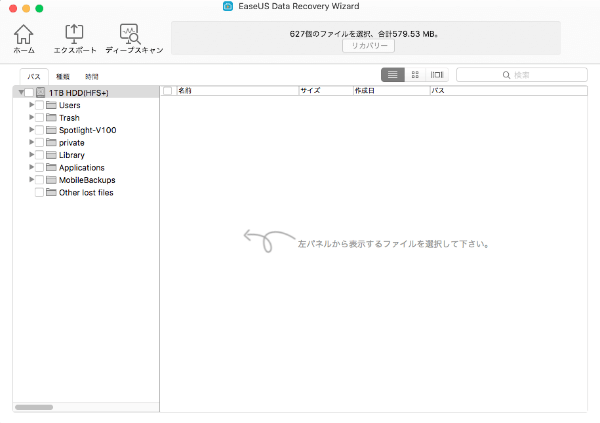Viewport: 600px width, 423px height.
Task: Expand the Trash folder
Action: pyautogui.click(x=31, y=117)
